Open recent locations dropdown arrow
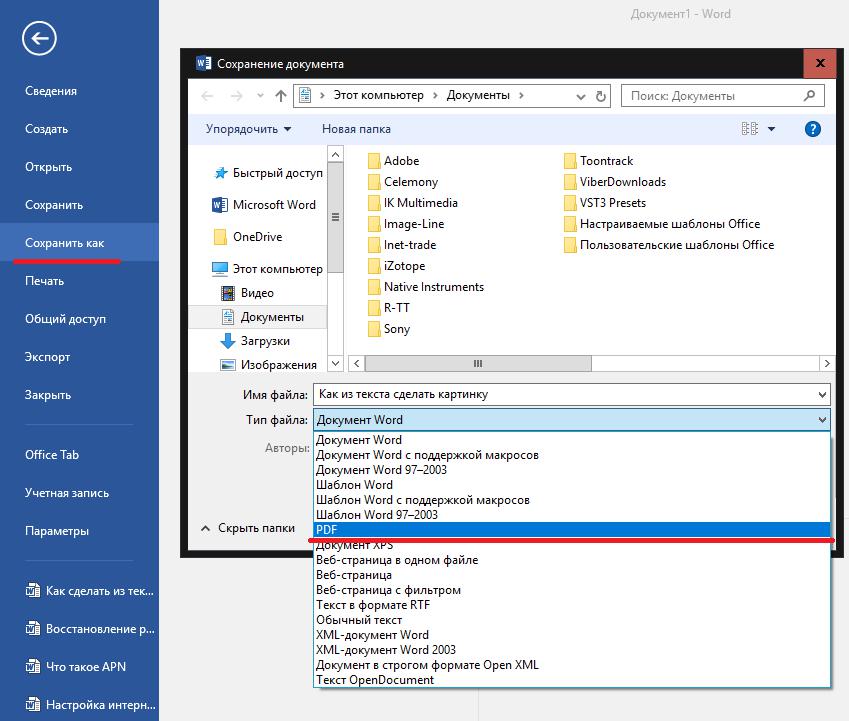Screen dimensions: 849x721 [260, 96]
